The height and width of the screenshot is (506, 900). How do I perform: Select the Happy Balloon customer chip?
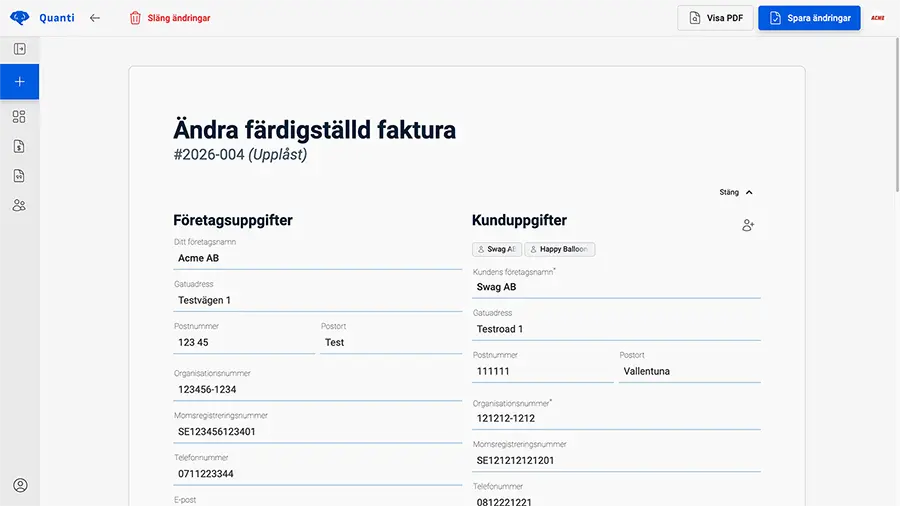560,249
